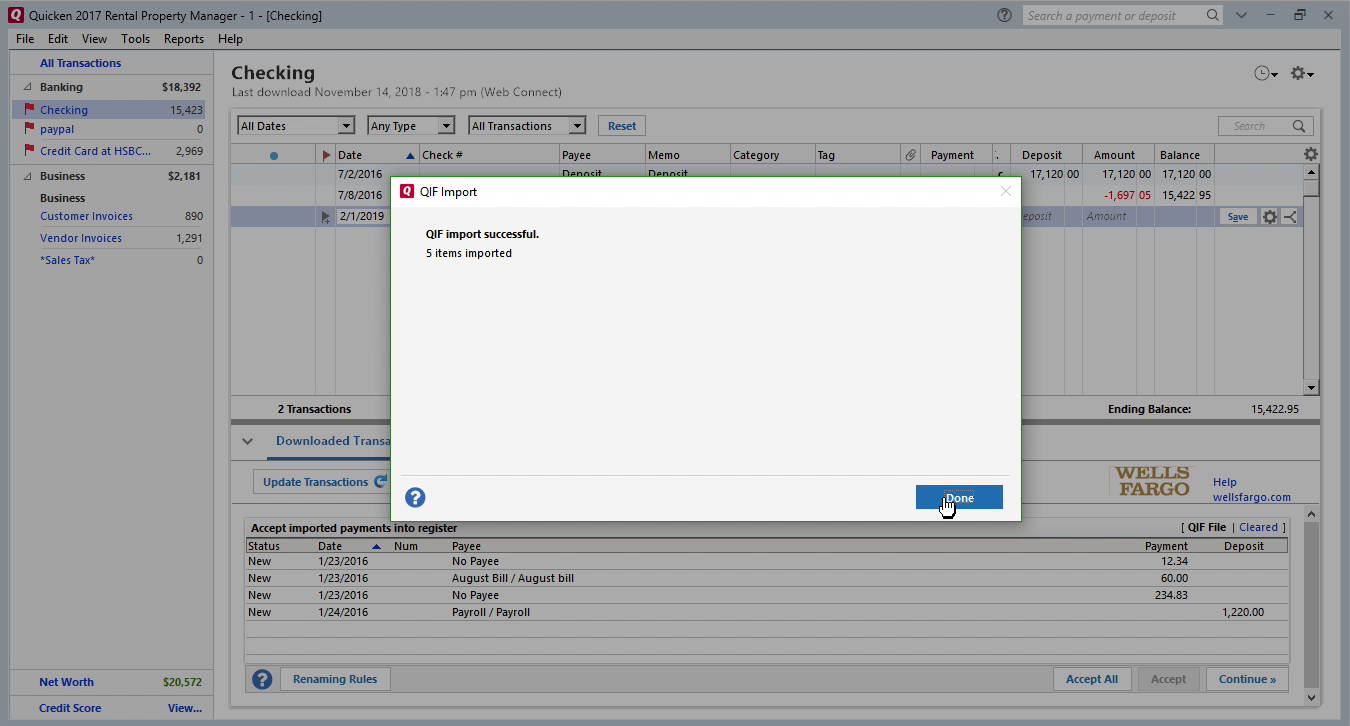Viewport: 1350px width, 726px height.
Task: Click help icon beside Renaming Rules
Action: point(262,680)
